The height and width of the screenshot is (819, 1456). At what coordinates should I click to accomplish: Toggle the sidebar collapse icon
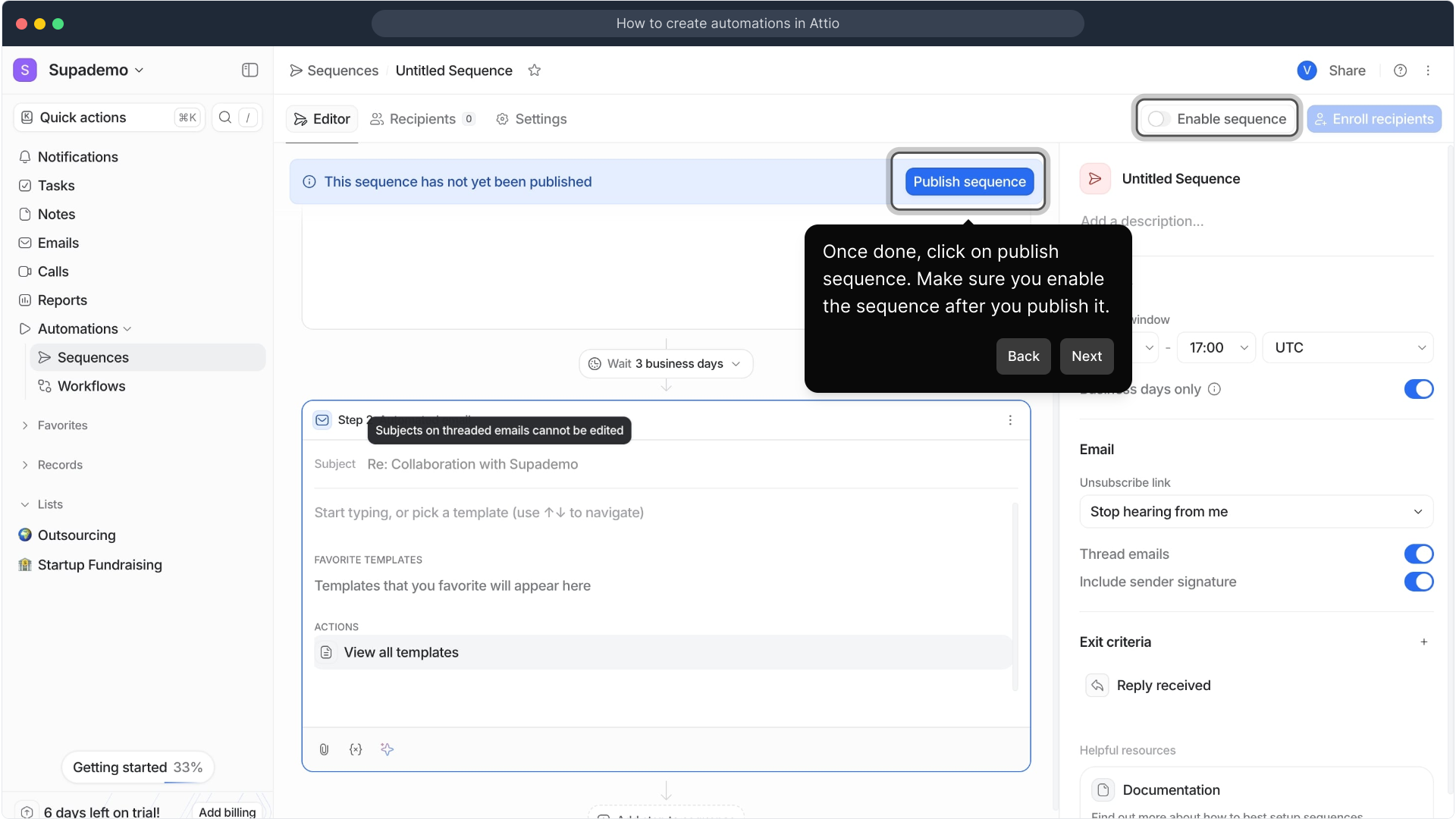(x=249, y=70)
